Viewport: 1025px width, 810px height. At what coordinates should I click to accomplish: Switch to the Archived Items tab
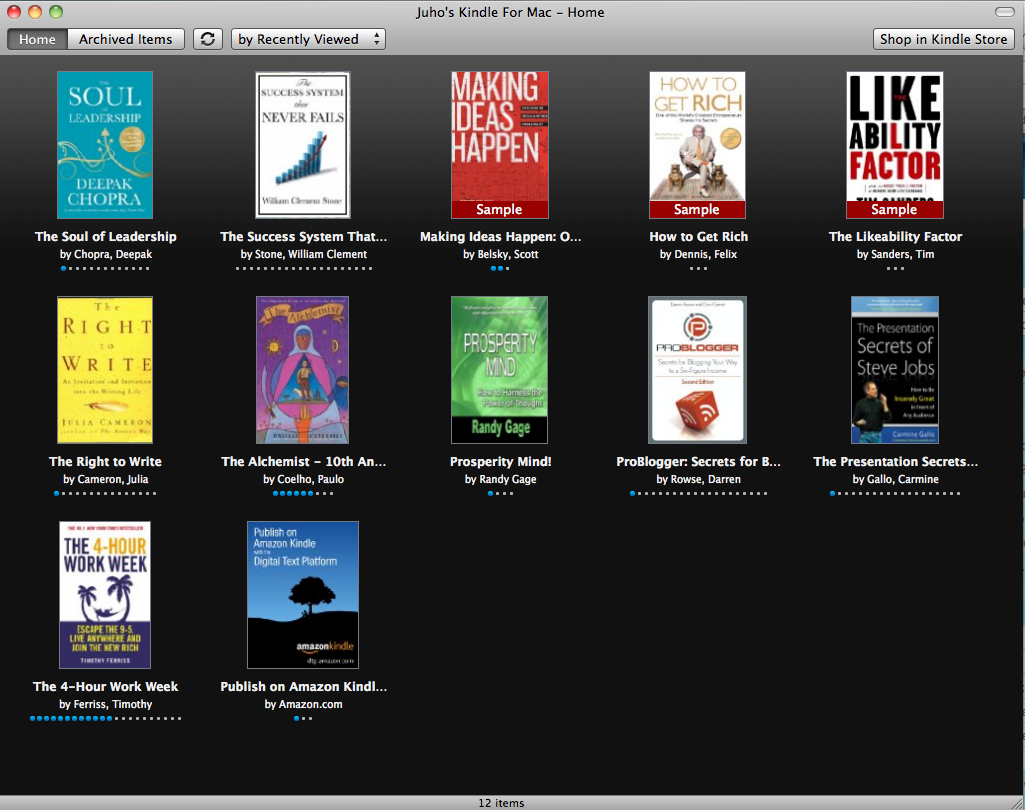(126, 39)
